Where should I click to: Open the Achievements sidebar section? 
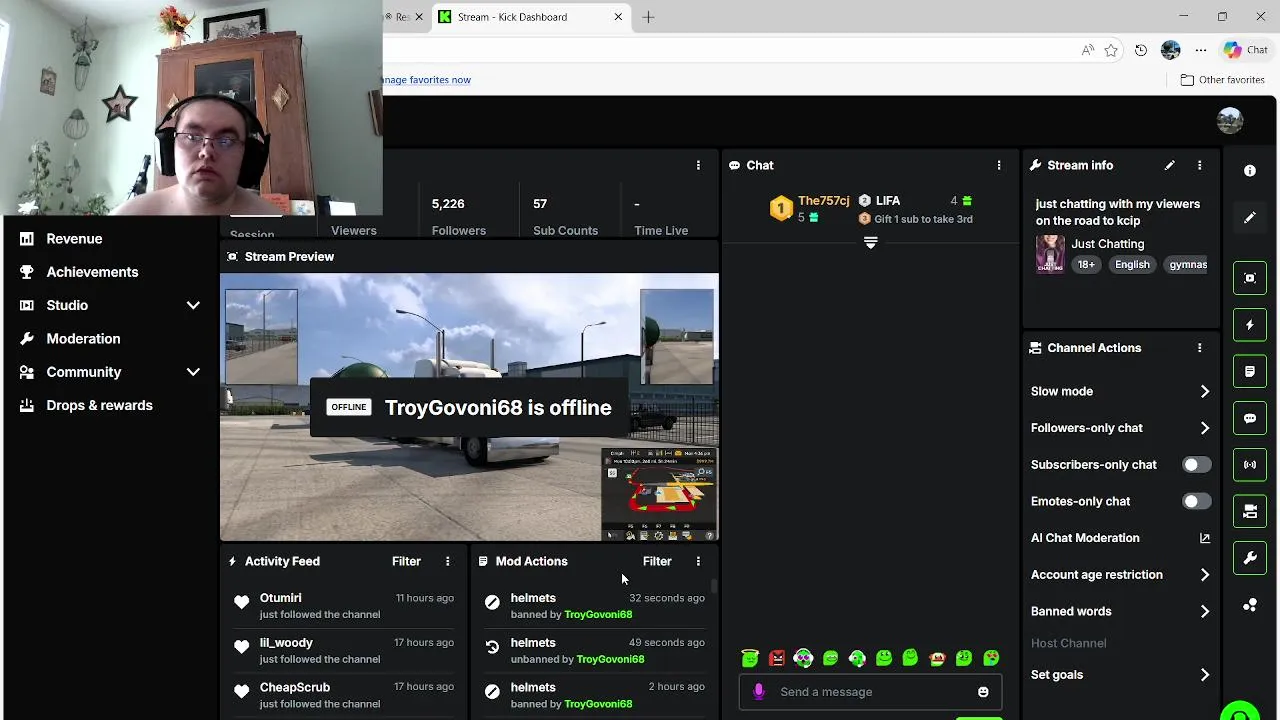tap(92, 272)
